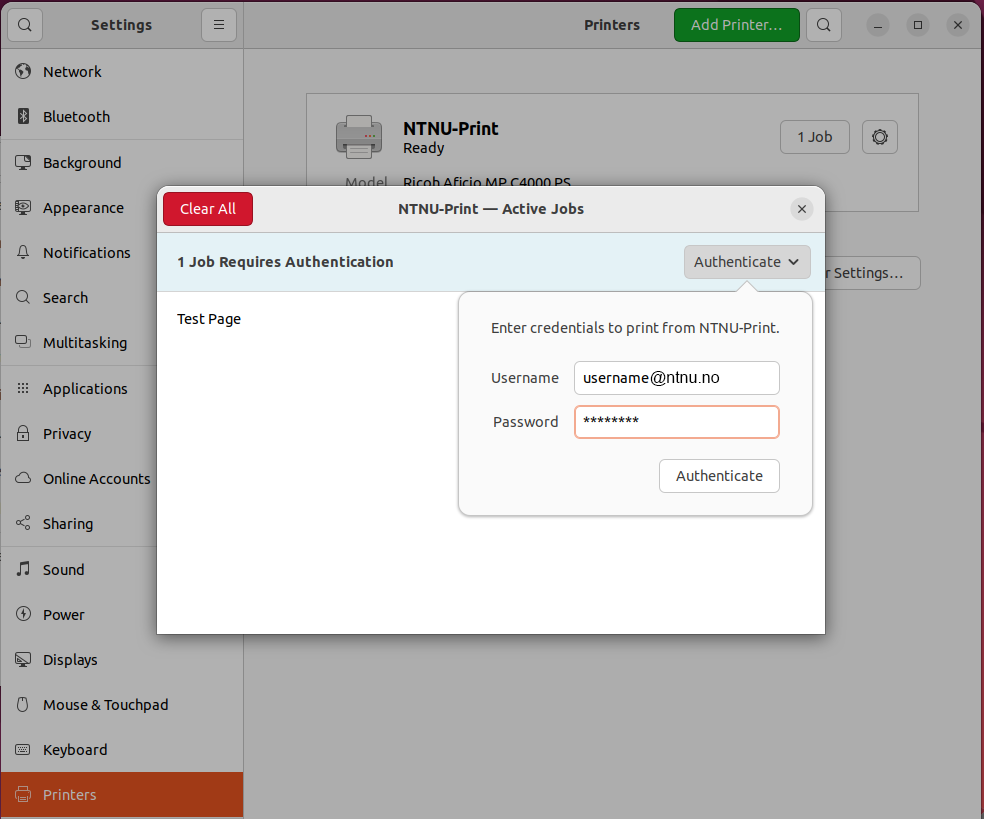Click the NTNU-Print printer name

point(451,129)
